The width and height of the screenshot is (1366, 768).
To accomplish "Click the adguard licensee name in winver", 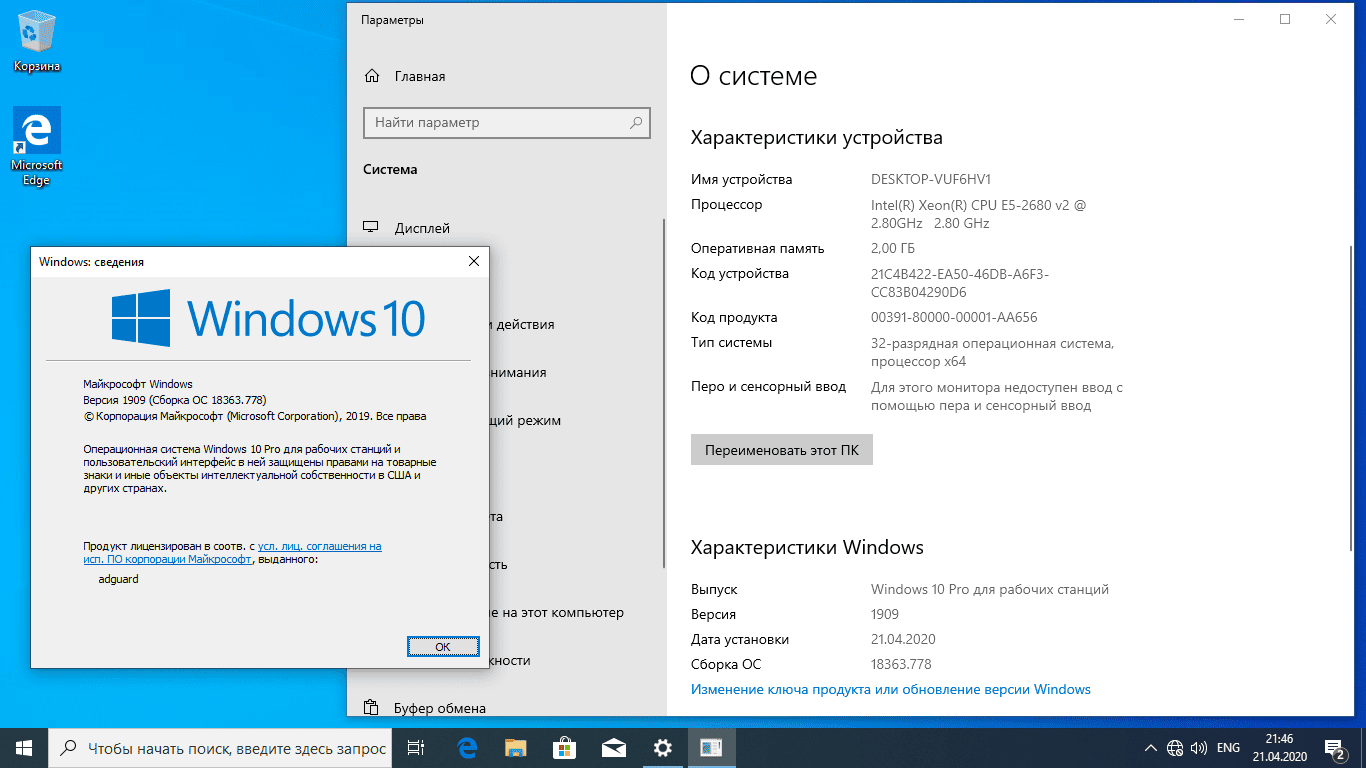I will (119, 579).
